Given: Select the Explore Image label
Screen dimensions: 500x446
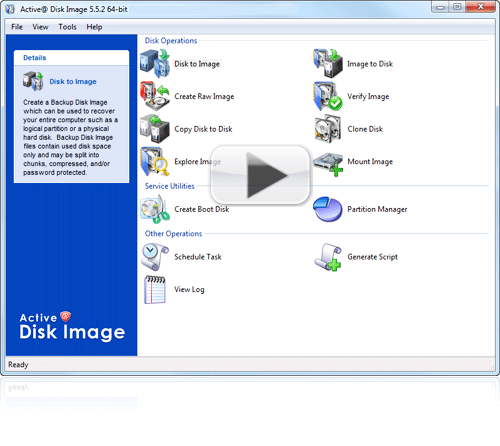Looking at the screenshot, I should click(x=197, y=162).
